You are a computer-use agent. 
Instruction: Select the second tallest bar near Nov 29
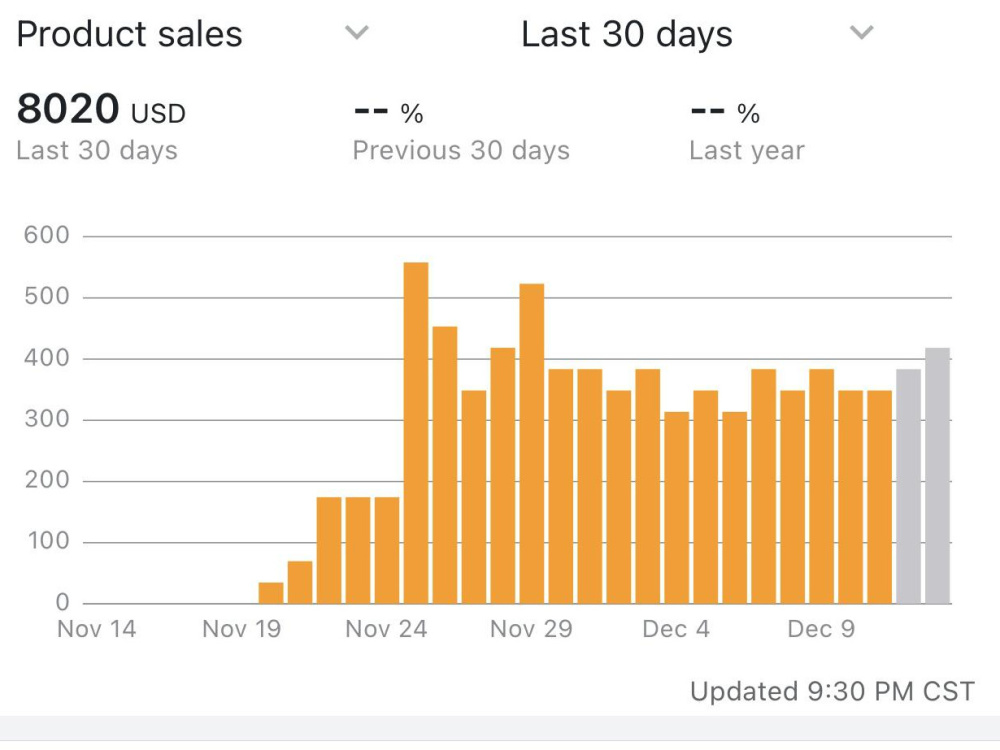(x=532, y=444)
